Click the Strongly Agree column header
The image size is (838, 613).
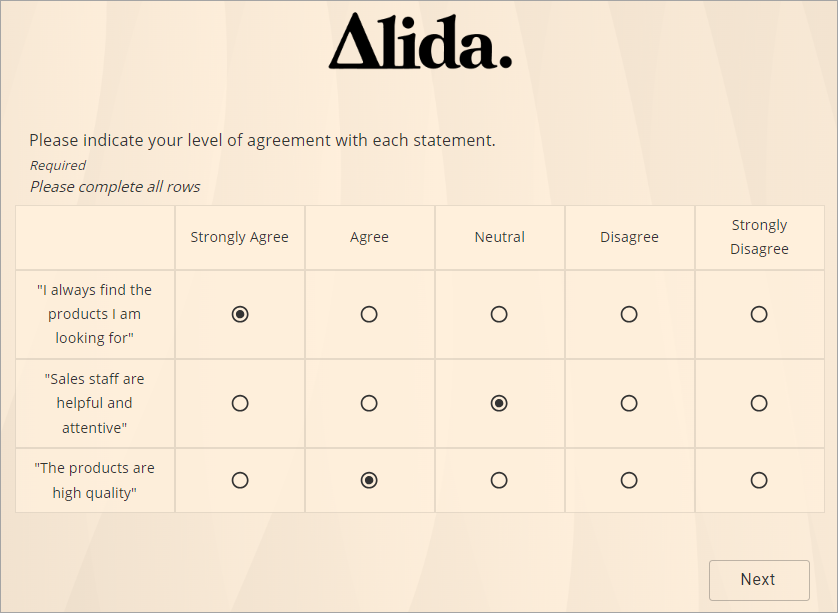pyautogui.click(x=239, y=237)
